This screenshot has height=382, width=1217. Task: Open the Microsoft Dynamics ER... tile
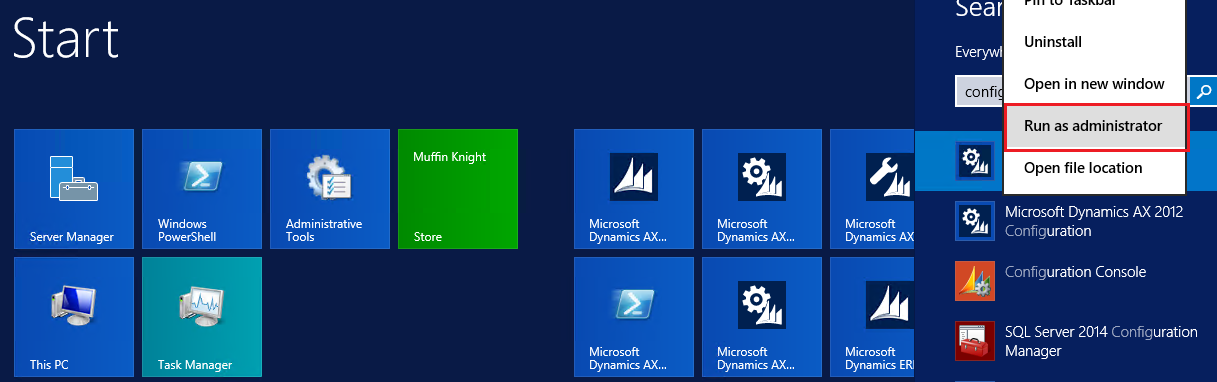[872, 317]
